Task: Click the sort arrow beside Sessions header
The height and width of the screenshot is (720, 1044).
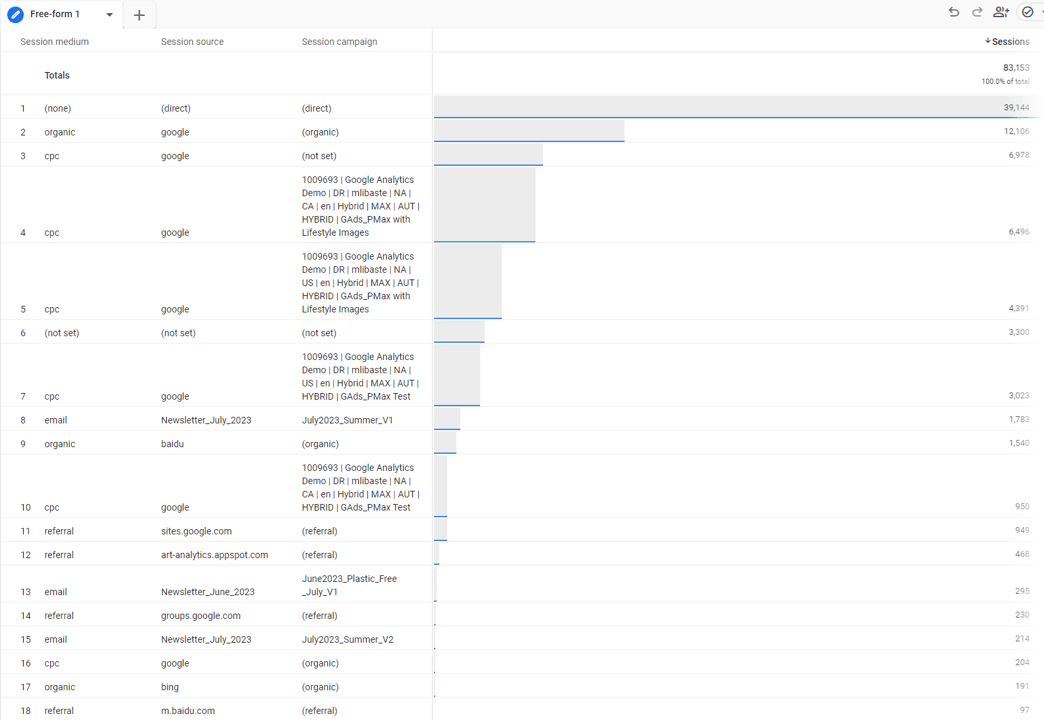Action: click(x=988, y=42)
